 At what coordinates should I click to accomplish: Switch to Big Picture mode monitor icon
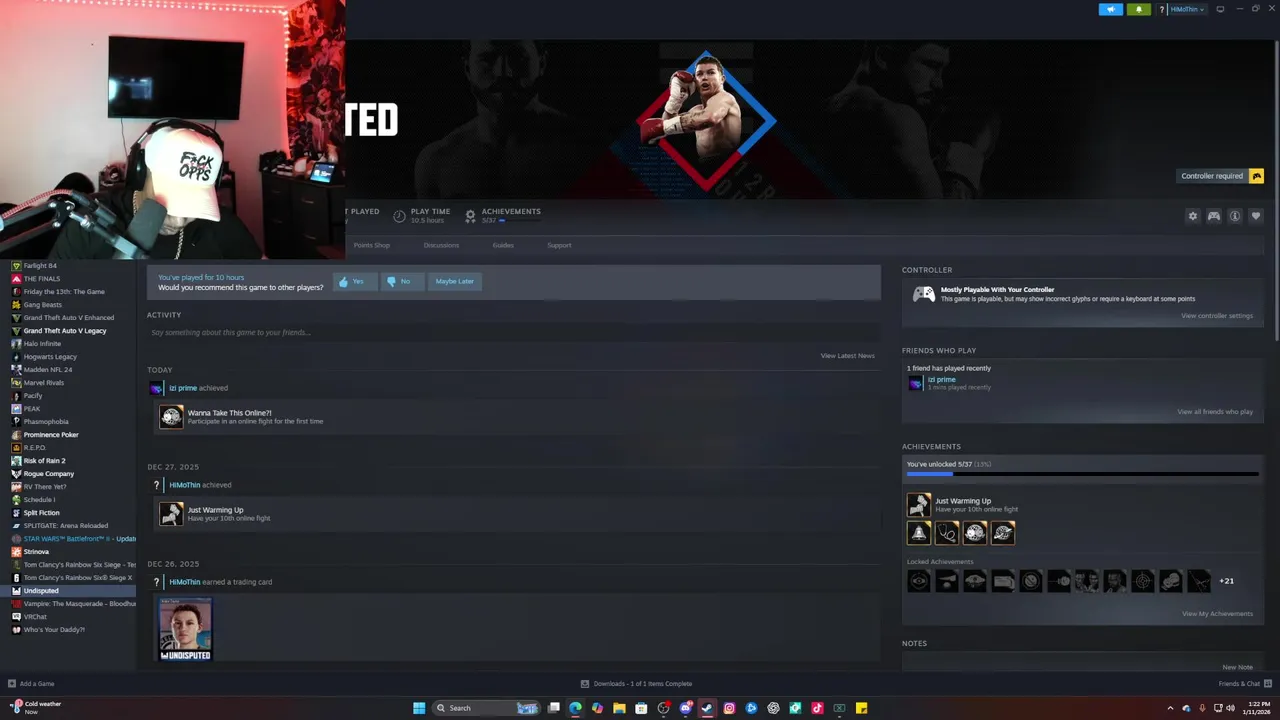coord(1220,9)
